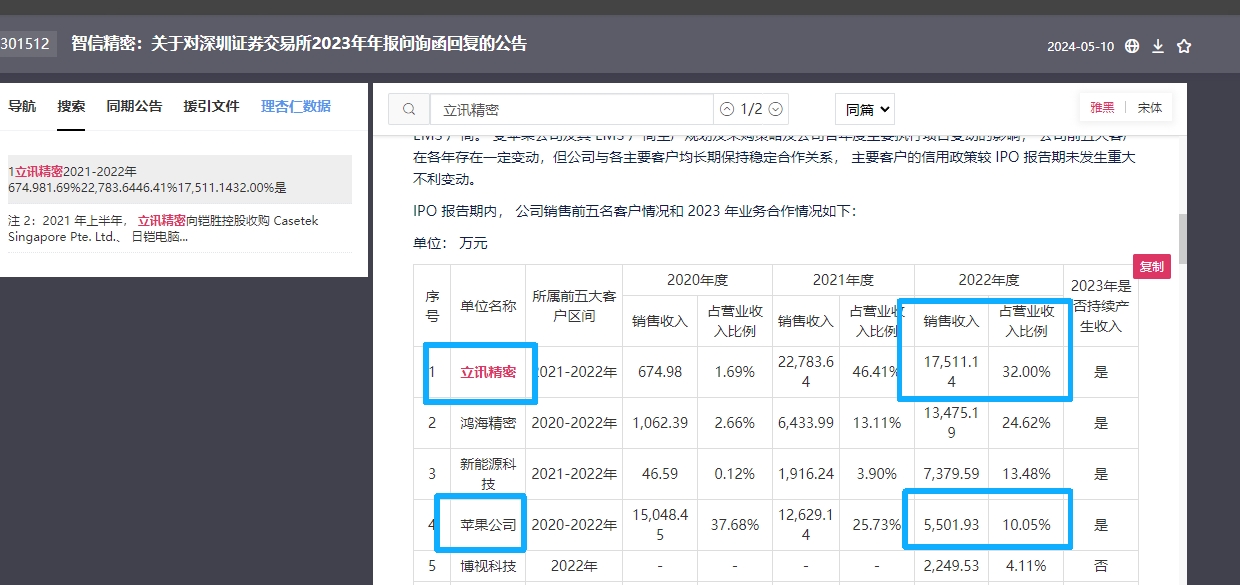Click the 2023年是否持续产生收入 header
Viewport: 1240px width, 585px height.
click(x=1101, y=306)
